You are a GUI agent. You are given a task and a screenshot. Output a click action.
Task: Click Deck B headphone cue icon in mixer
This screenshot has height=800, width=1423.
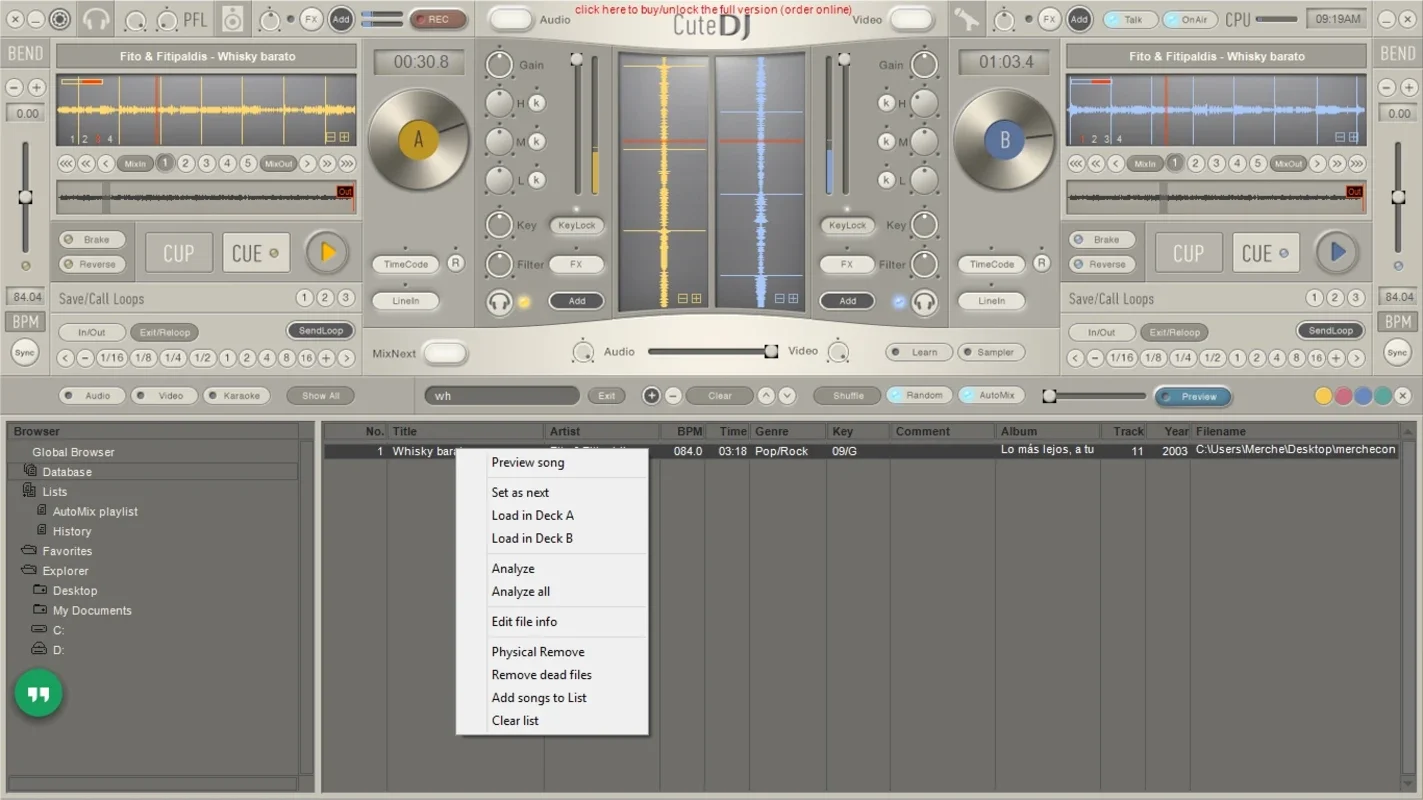pyautogui.click(x=924, y=301)
